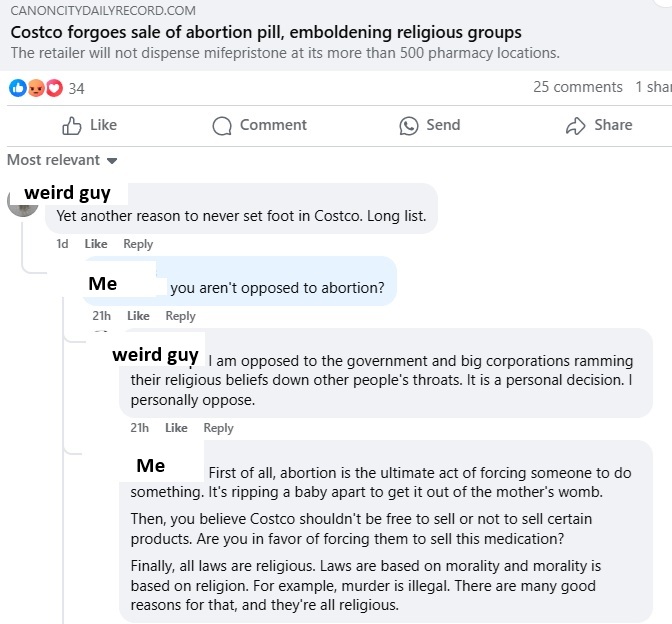The image size is (672, 624).
Task: Click the blue like reaction emoji
Action: (x=17, y=88)
